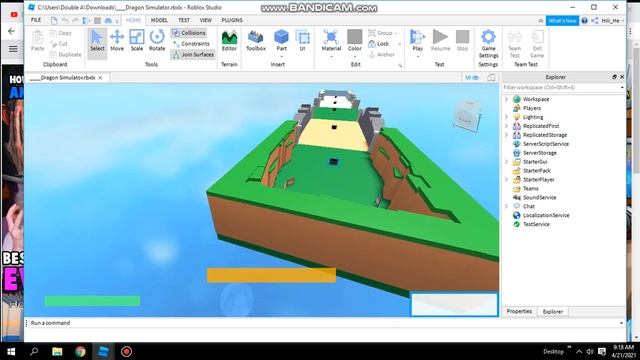Switch to the MODEL ribbon tab
The image size is (640, 360).
pos(159,20)
